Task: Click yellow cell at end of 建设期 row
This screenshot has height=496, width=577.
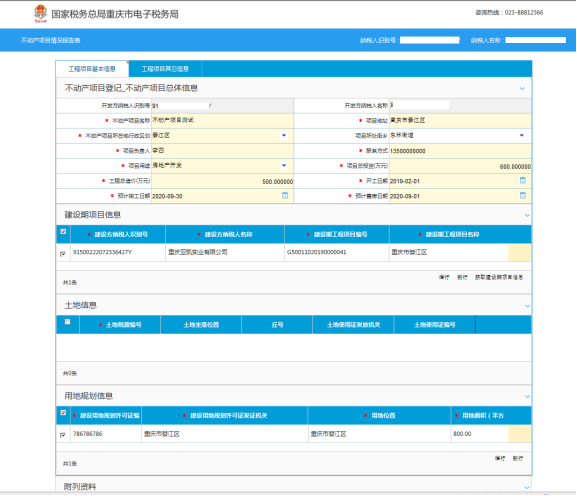Action: point(520,252)
